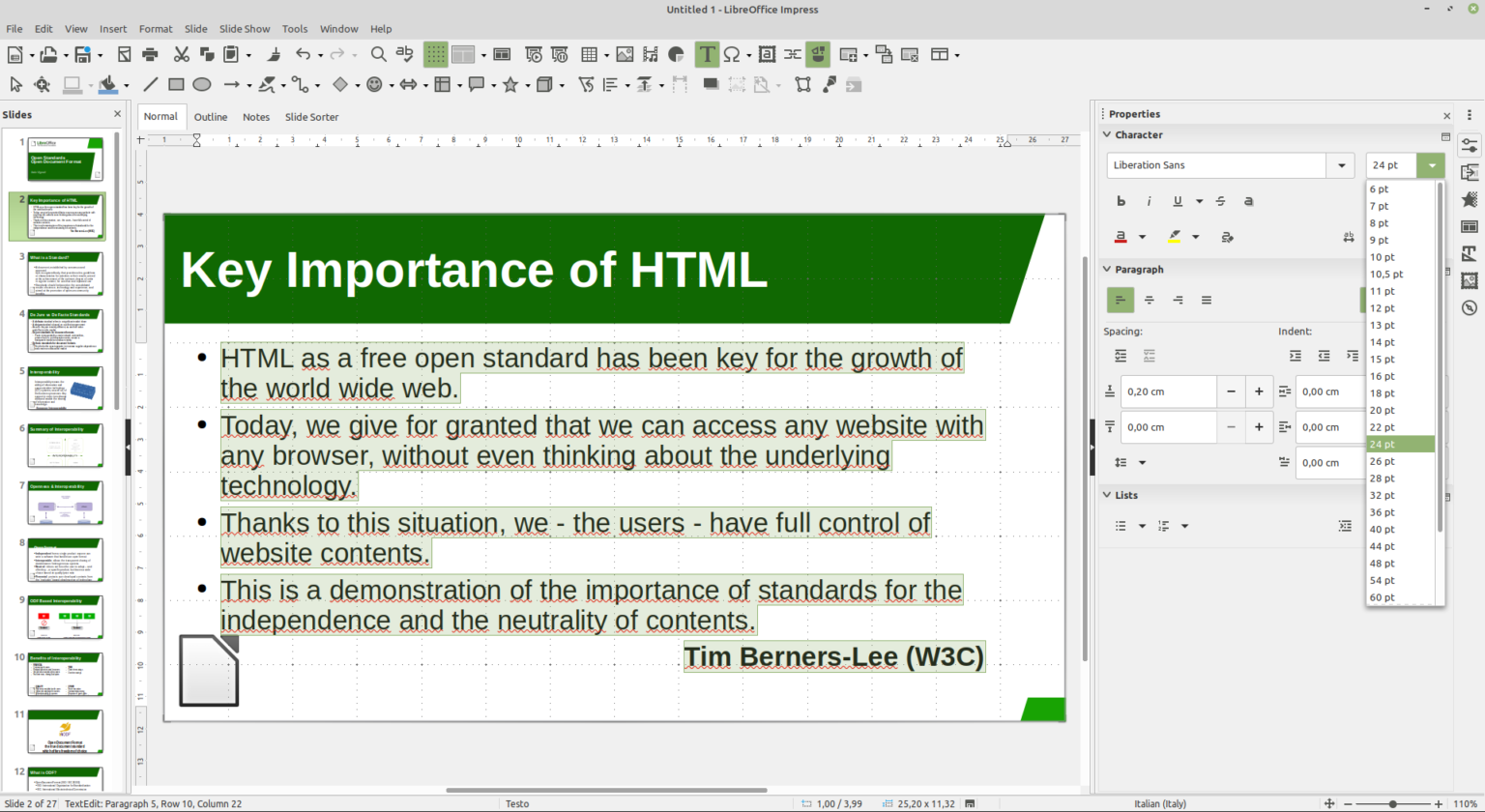Select the Stars and Banners shape tool
This screenshot has height=812, width=1485.
click(x=511, y=85)
